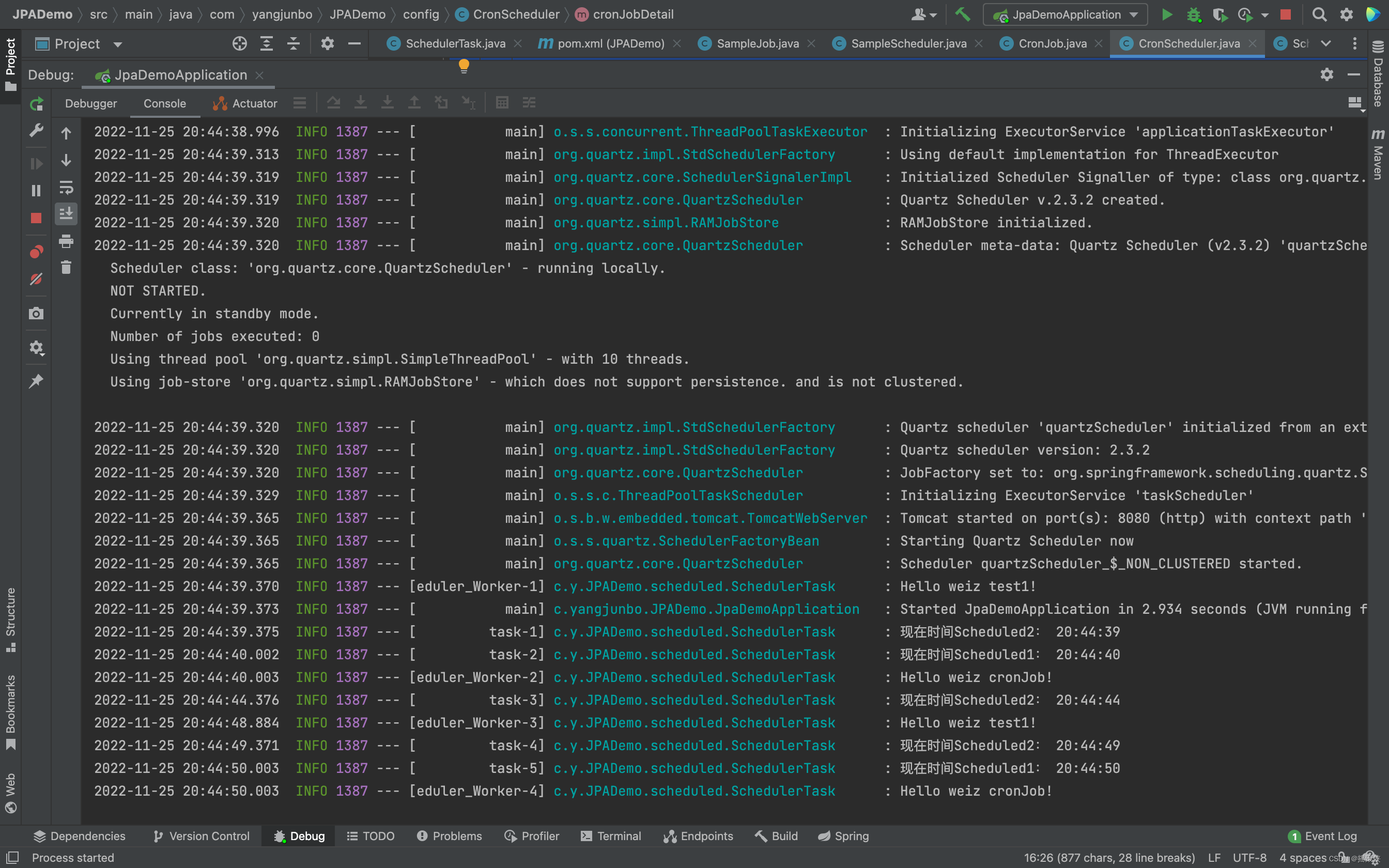Viewport: 1389px width, 868px height.
Task: Click the Print console output icon
Action: click(x=66, y=241)
